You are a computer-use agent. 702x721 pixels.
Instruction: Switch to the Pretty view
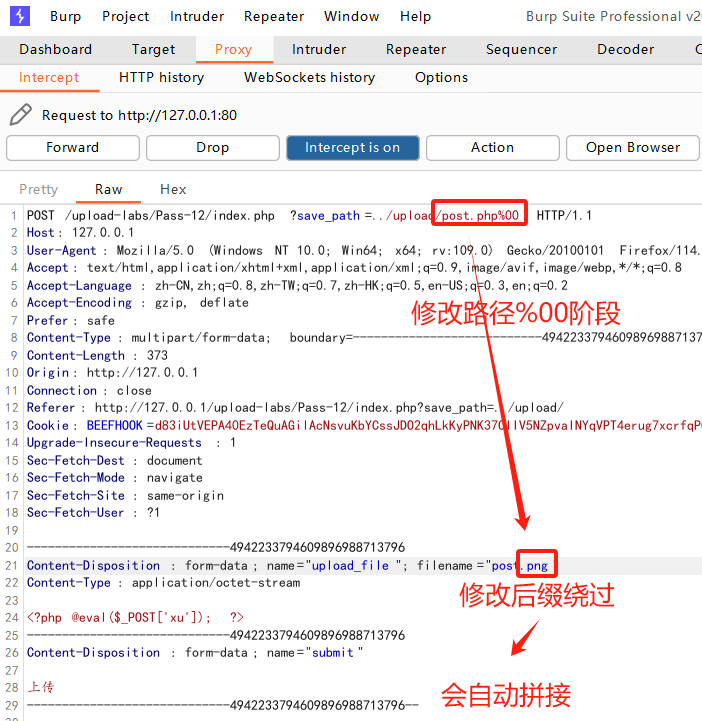39,189
